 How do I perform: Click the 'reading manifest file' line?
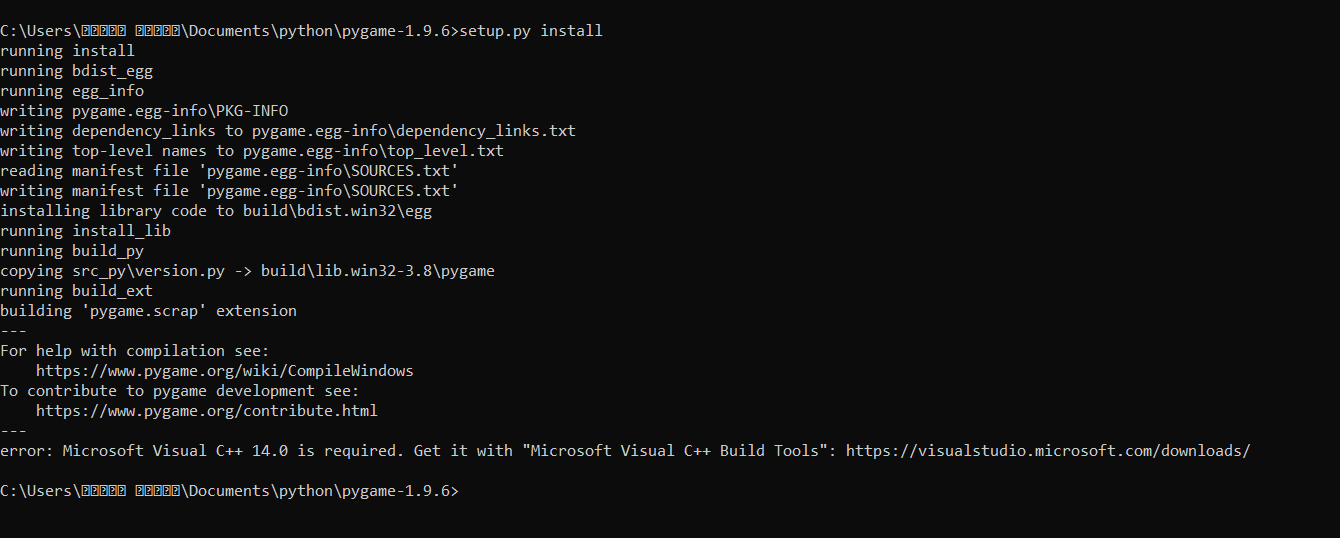(x=229, y=171)
